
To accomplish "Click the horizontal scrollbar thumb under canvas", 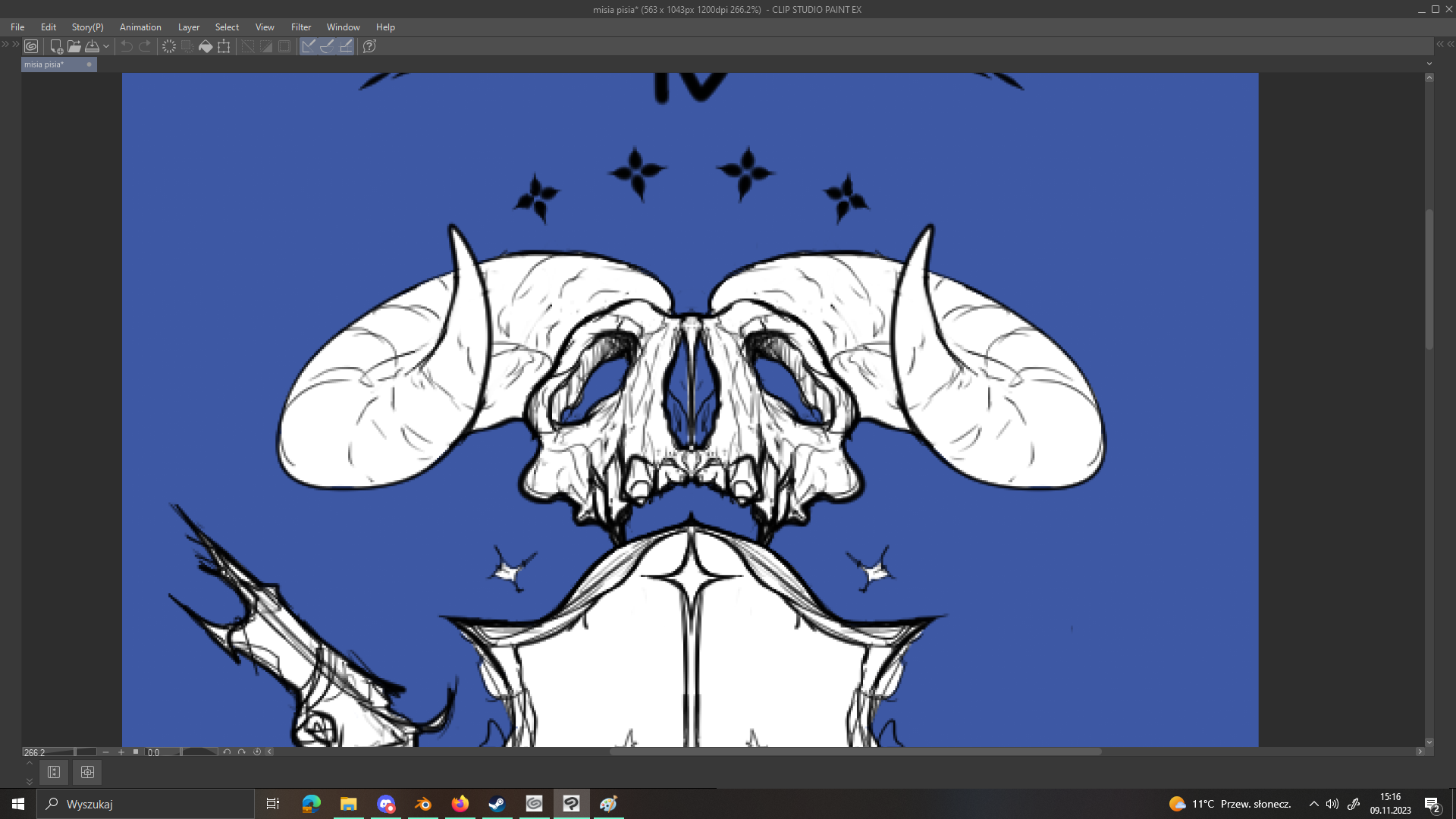I will [855, 752].
